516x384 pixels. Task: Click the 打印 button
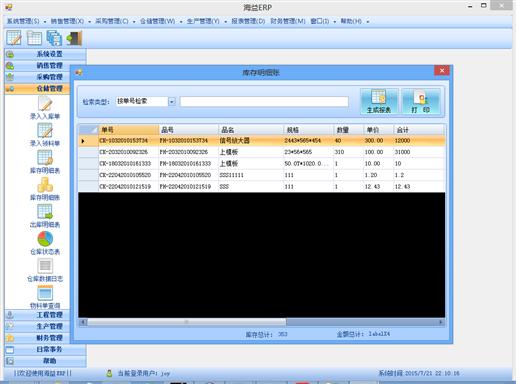pos(421,102)
